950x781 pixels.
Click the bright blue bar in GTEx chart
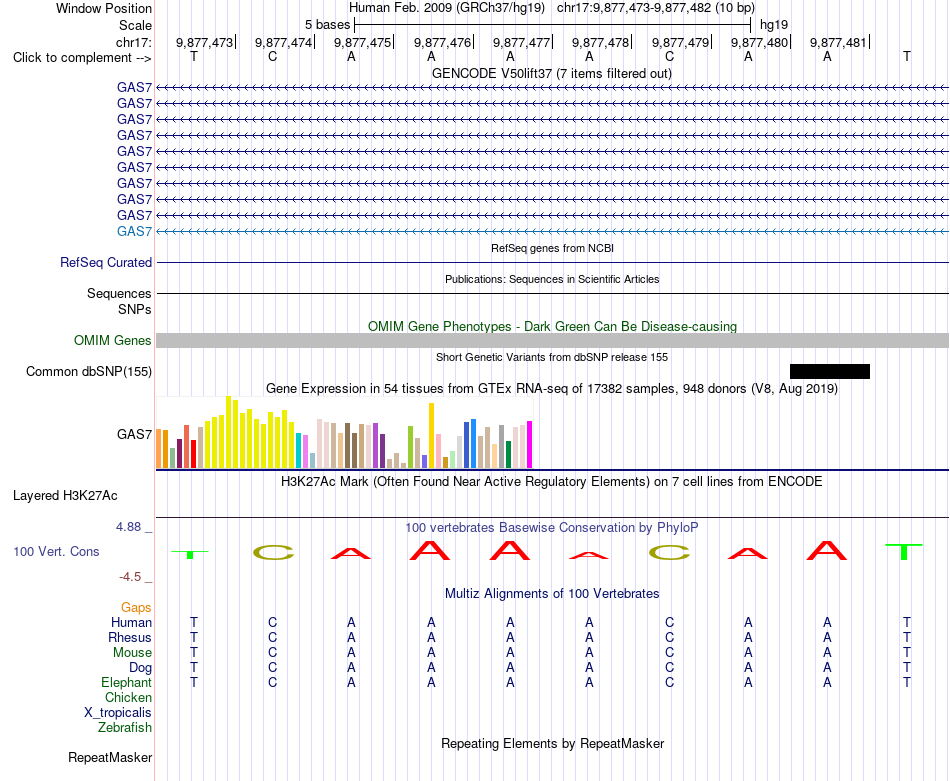pos(474,444)
